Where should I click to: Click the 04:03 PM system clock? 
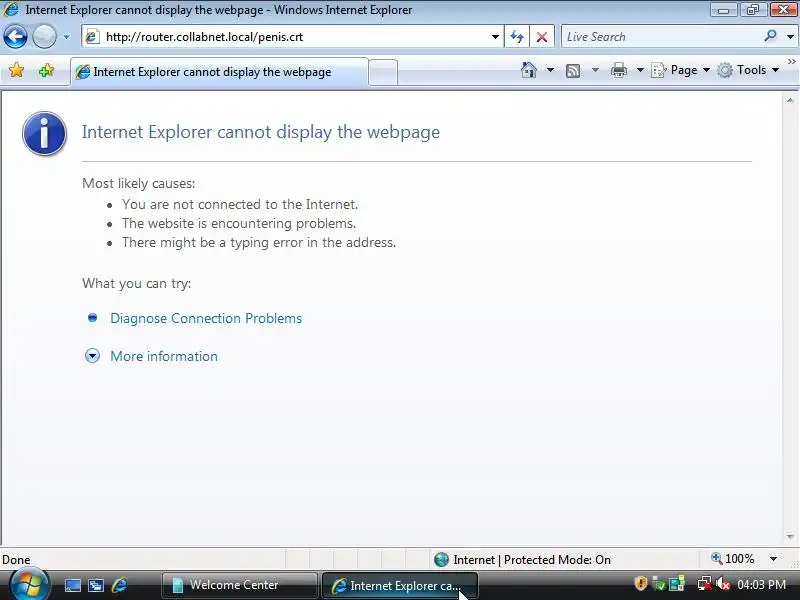tap(761, 584)
